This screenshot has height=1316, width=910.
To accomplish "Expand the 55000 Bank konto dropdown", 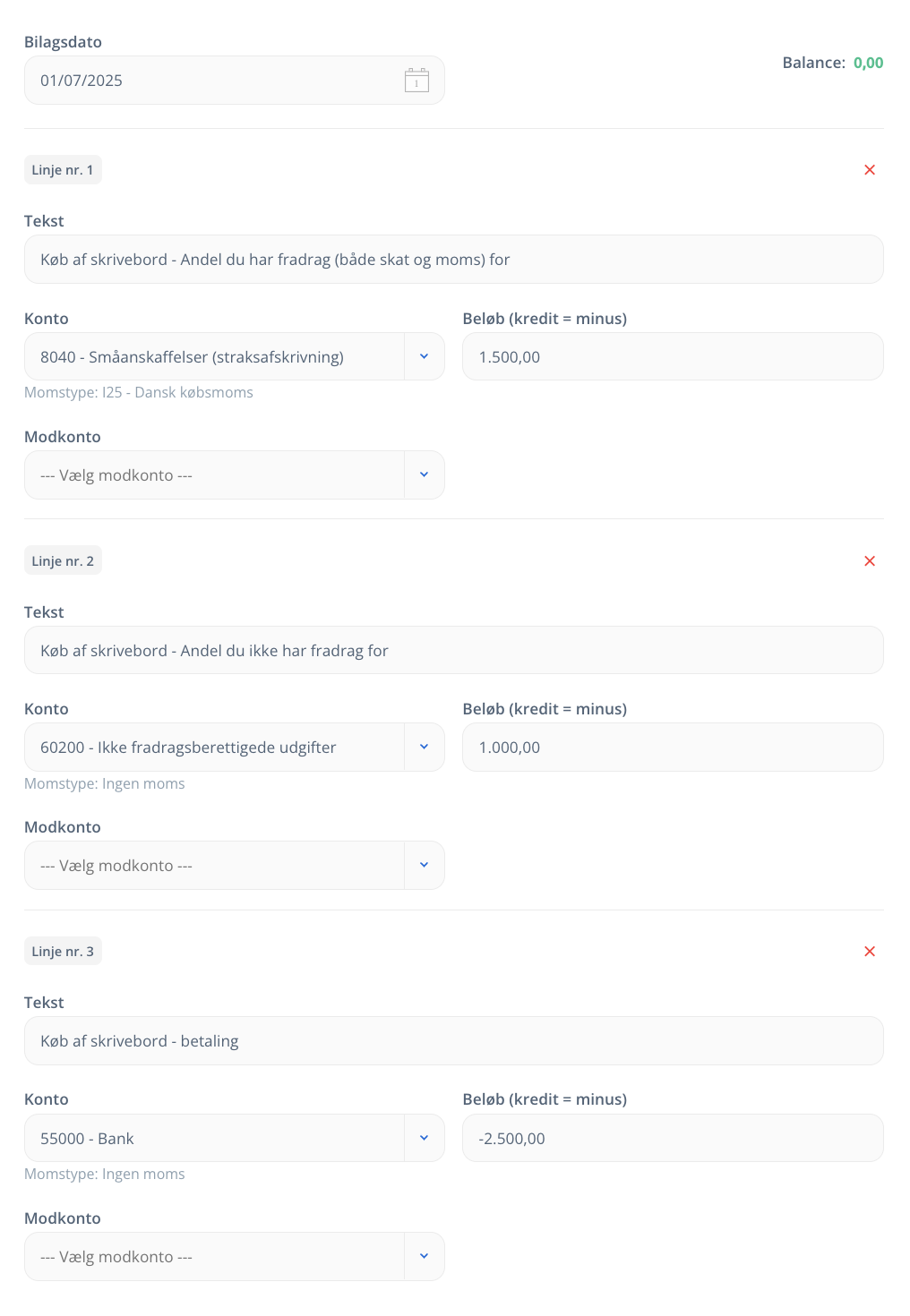I will (425, 1139).
